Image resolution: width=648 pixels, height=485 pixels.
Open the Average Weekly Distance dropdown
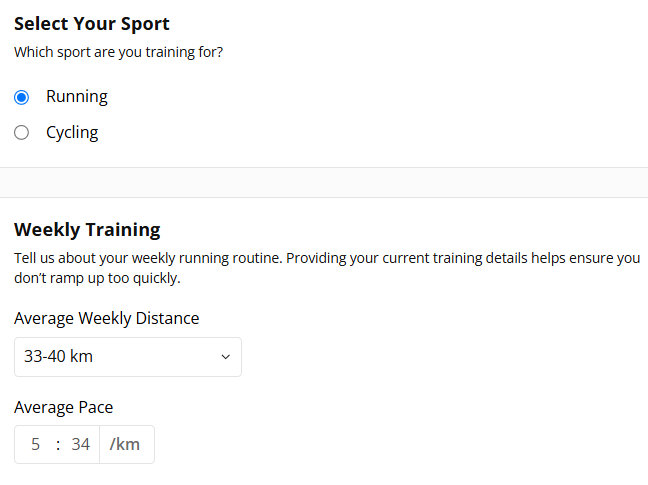(x=128, y=356)
